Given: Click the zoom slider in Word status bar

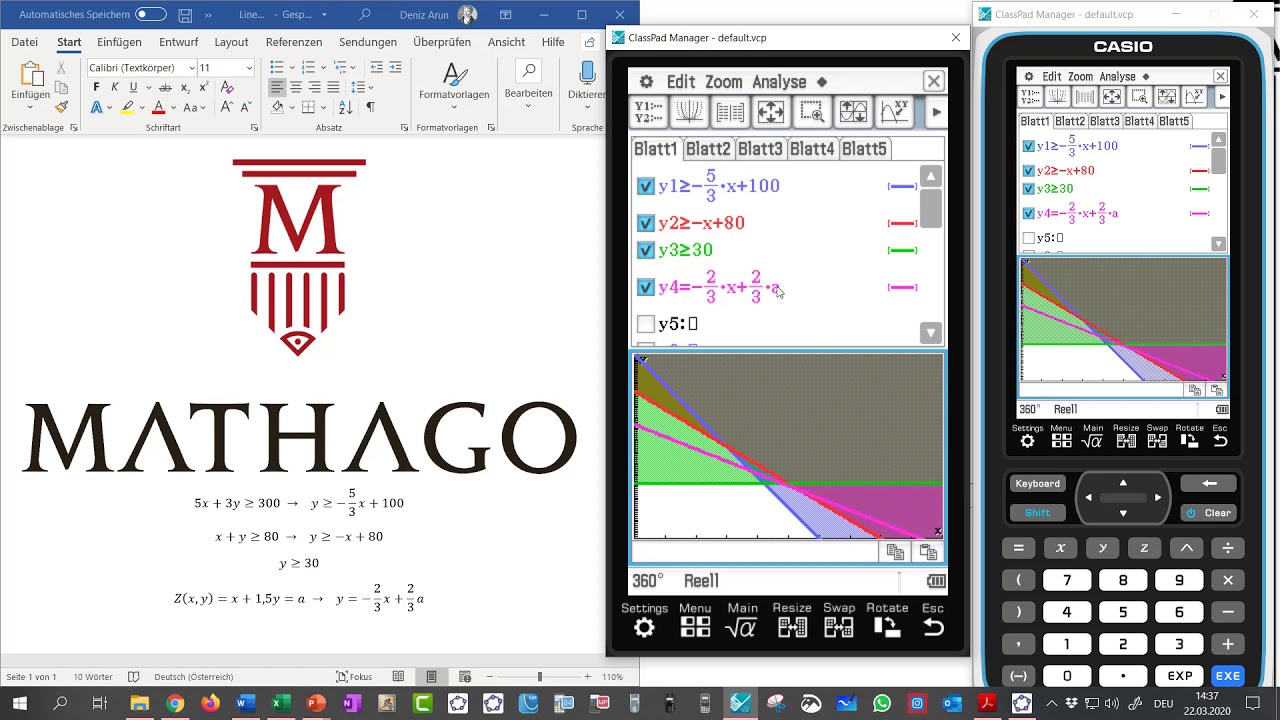Looking at the screenshot, I should pyautogui.click(x=539, y=677).
